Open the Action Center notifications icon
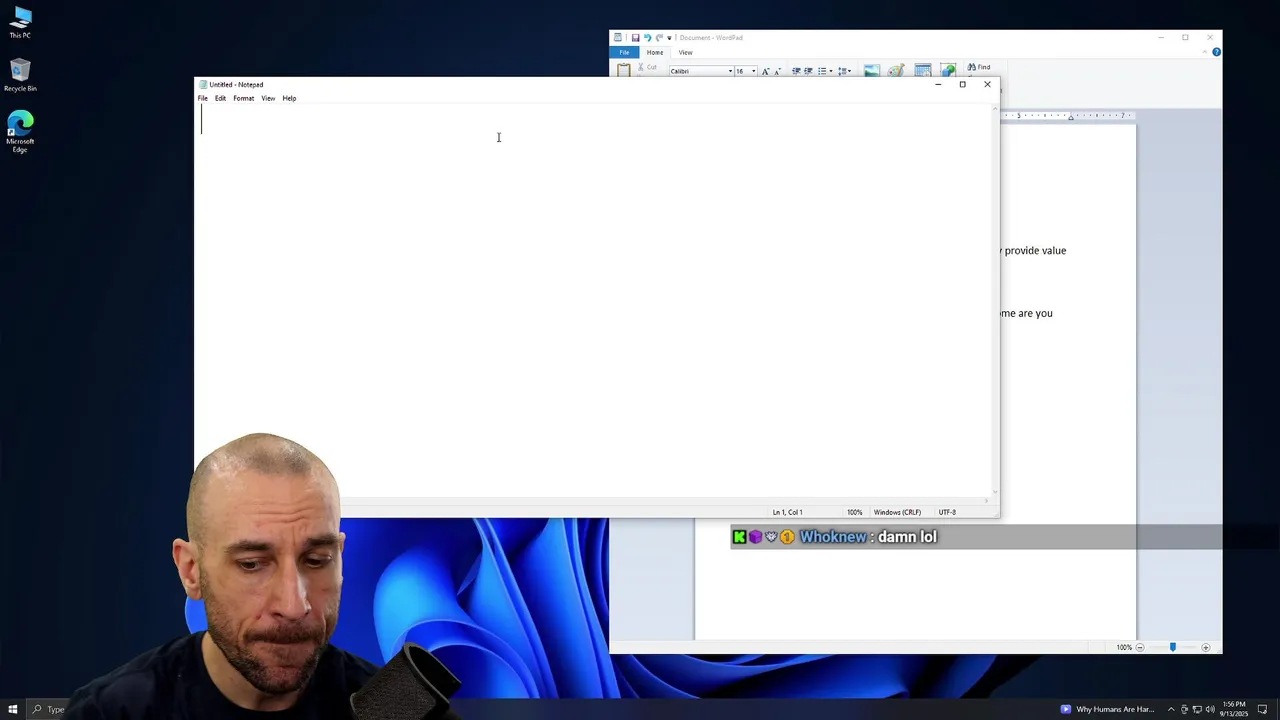Image resolution: width=1280 pixels, height=720 pixels. tap(1262, 709)
